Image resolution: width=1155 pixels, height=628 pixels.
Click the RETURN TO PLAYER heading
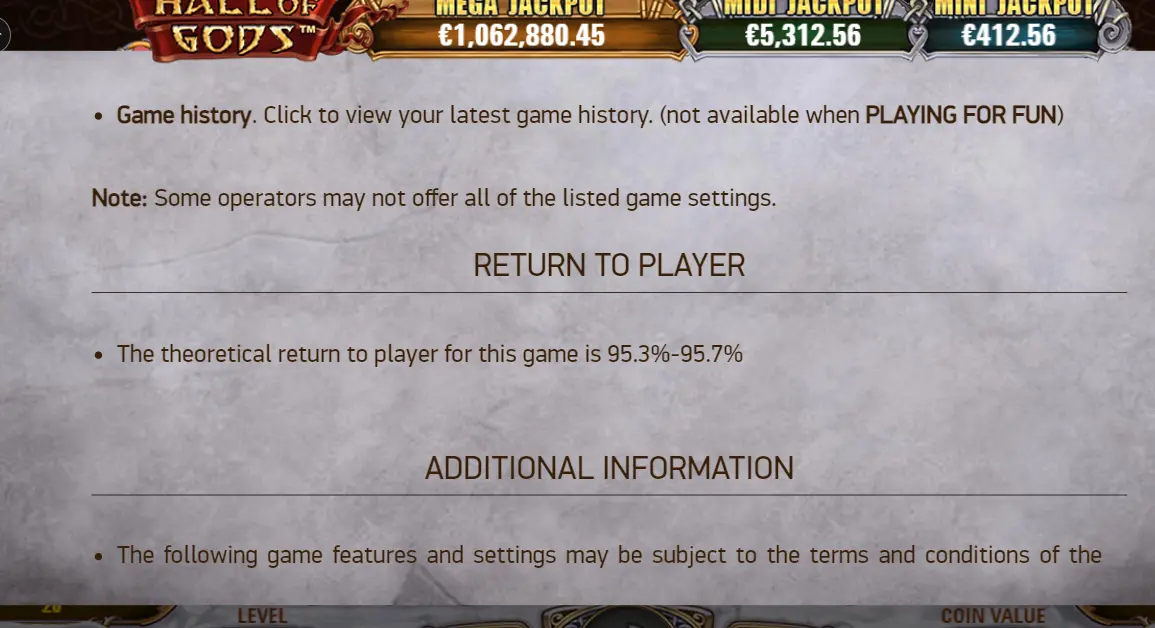pos(609,266)
